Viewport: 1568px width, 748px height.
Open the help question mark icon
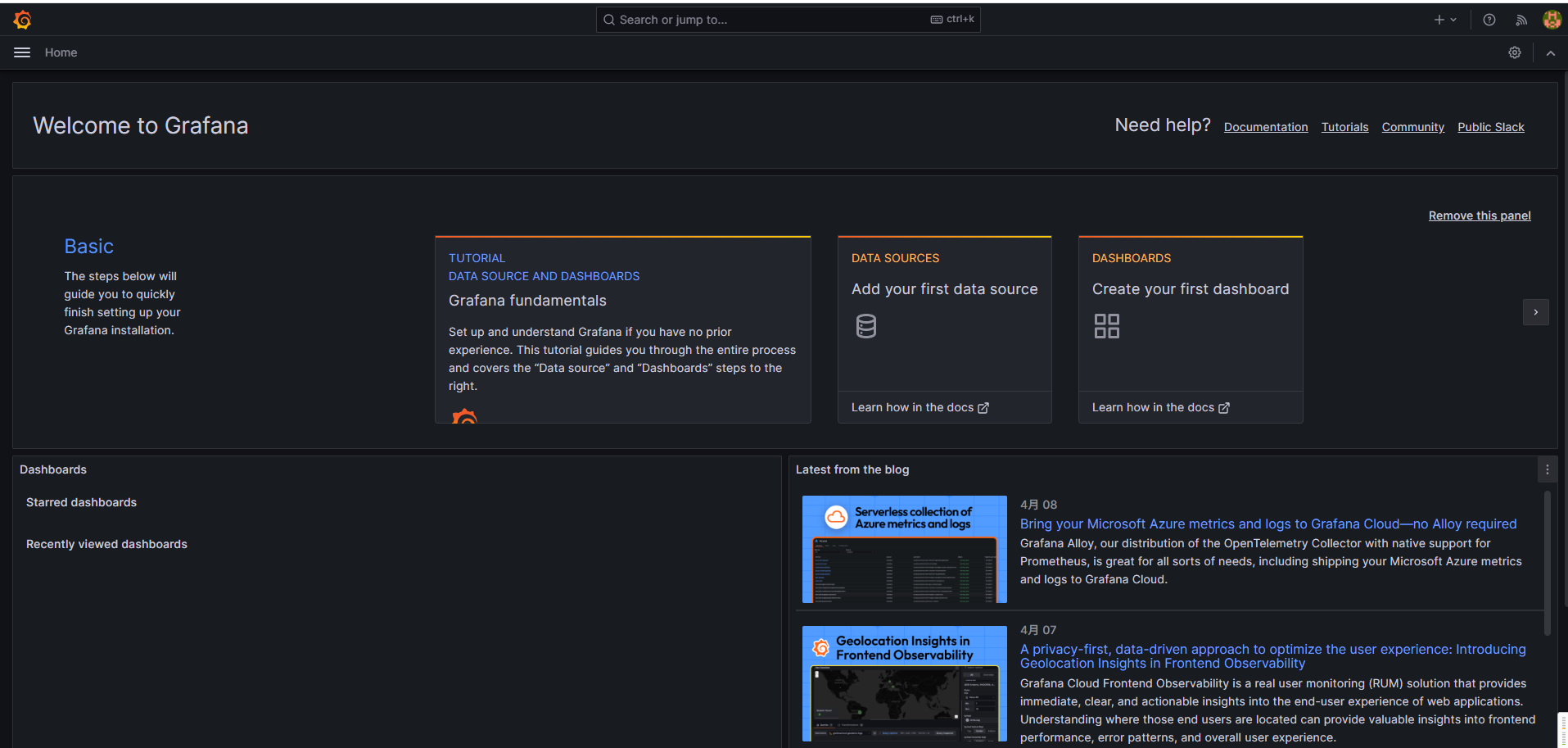[1489, 20]
